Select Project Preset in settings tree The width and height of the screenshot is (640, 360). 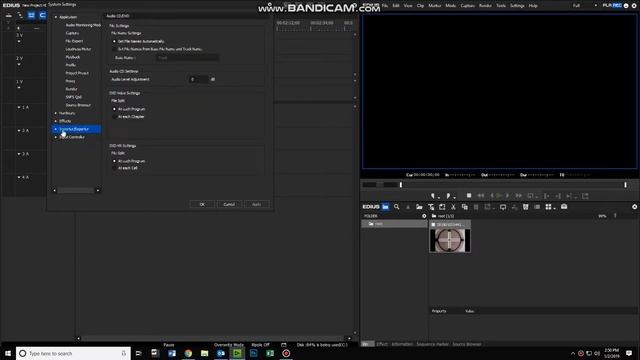click(77, 73)
